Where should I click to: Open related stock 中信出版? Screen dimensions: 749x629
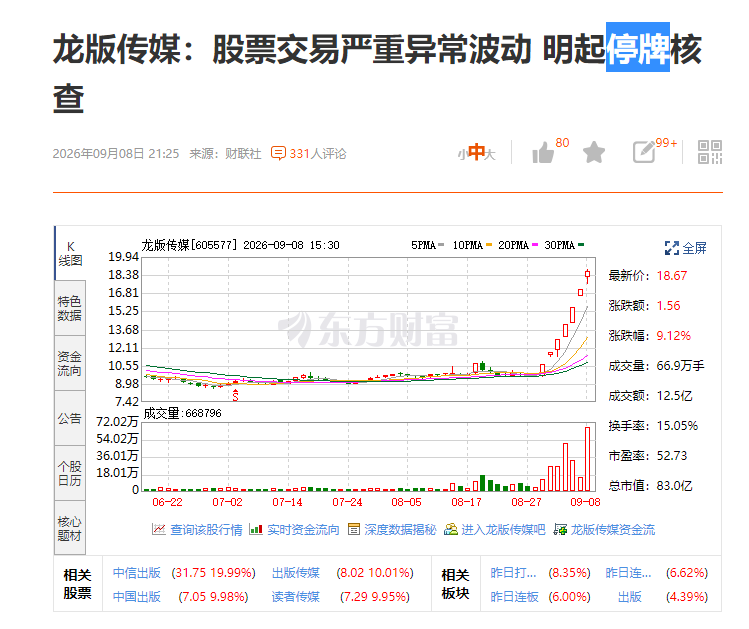(137, 573)
